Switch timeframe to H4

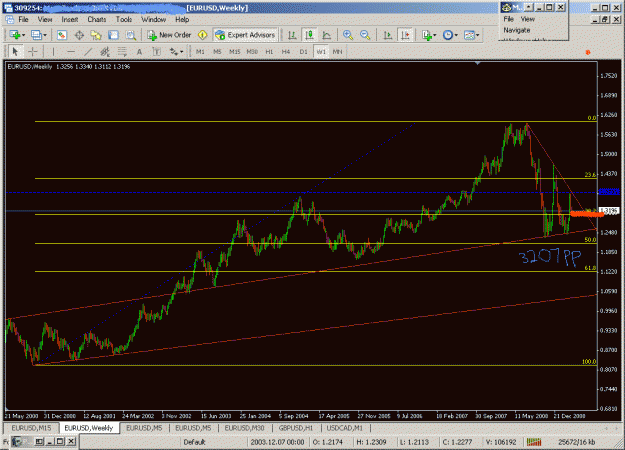(286, 52)
